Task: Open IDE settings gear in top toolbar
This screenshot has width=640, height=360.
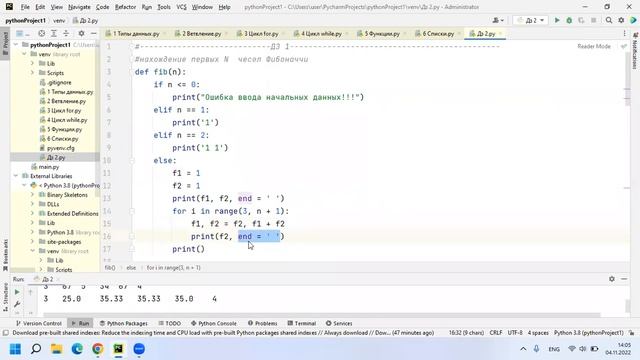Action: pos(621,20)
